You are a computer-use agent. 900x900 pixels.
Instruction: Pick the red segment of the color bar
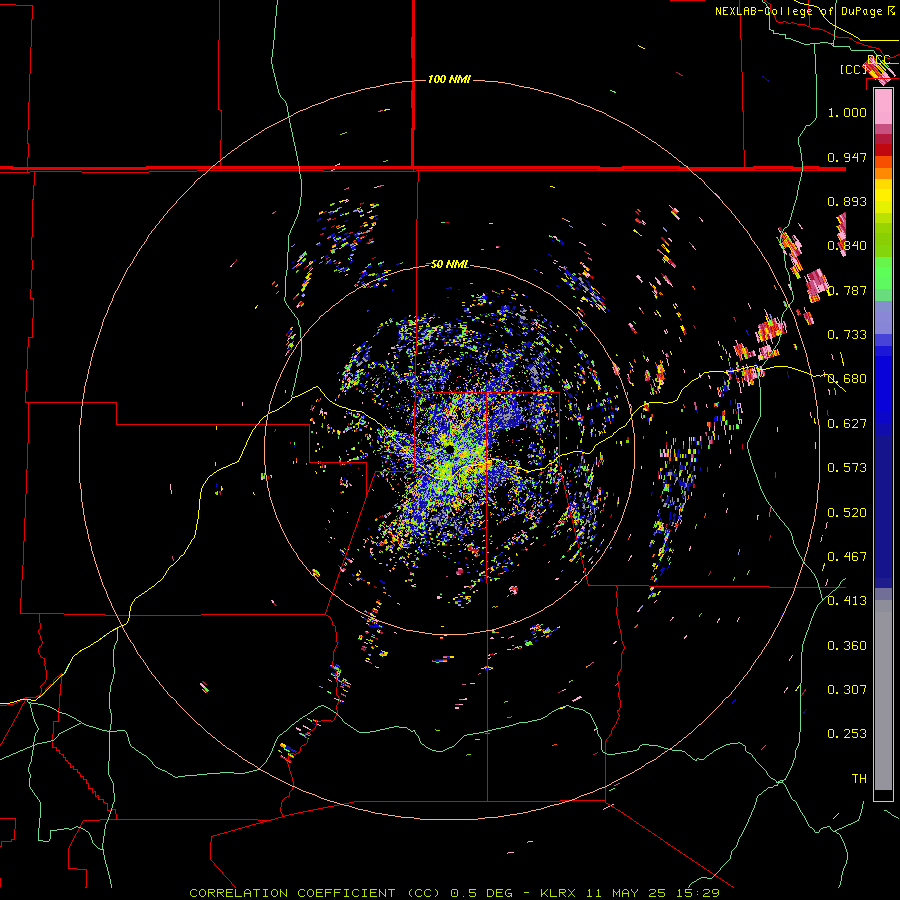point(883,150)
